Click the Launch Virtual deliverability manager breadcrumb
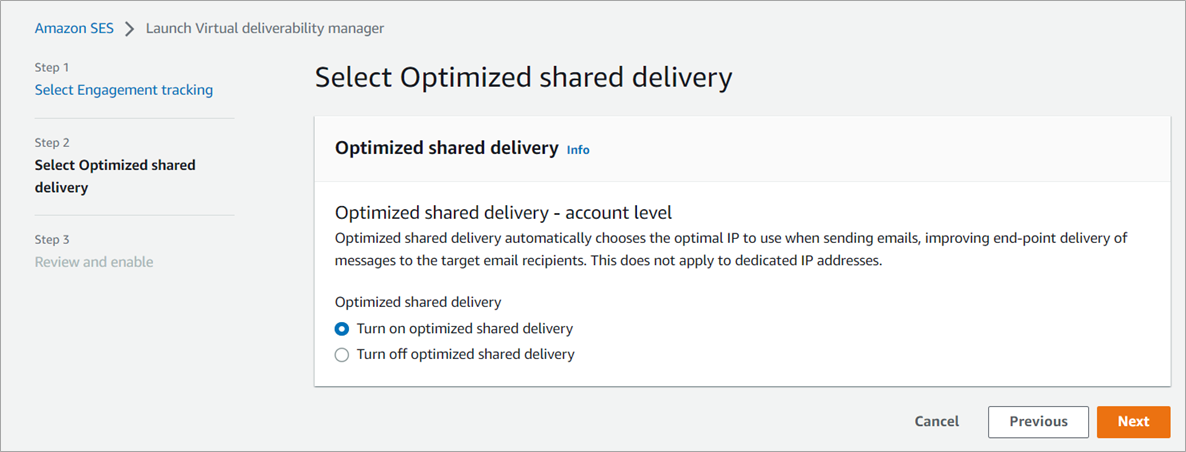Screen dimensions: 1186x452 point(265,28)
